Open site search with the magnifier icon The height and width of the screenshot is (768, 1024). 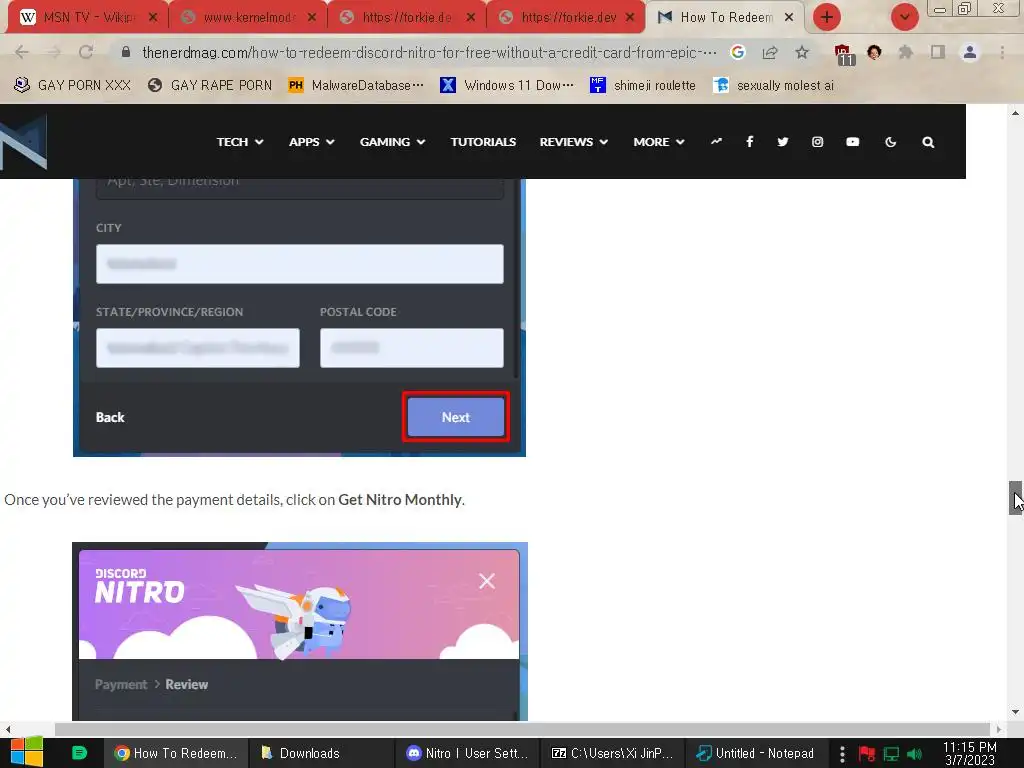(x=928, y=142)
